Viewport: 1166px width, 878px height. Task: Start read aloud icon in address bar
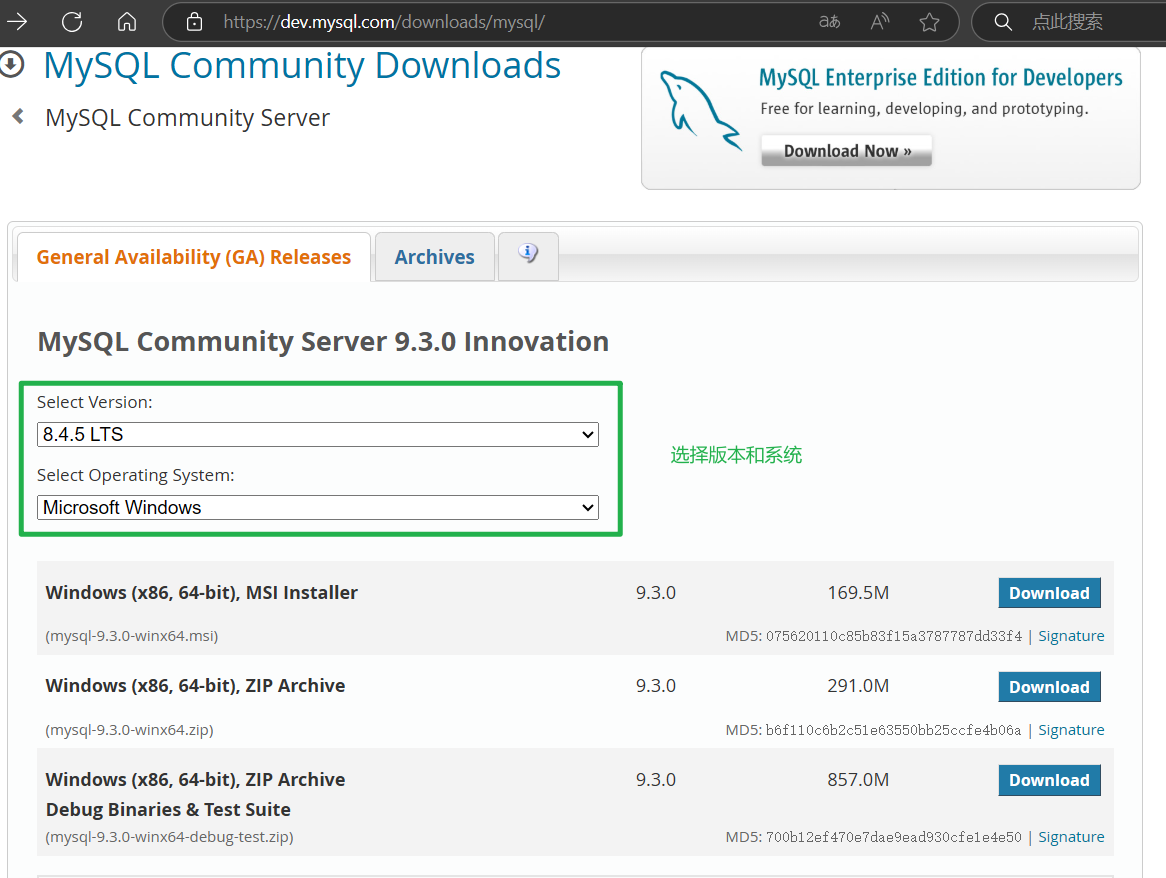tap(880, 22)
